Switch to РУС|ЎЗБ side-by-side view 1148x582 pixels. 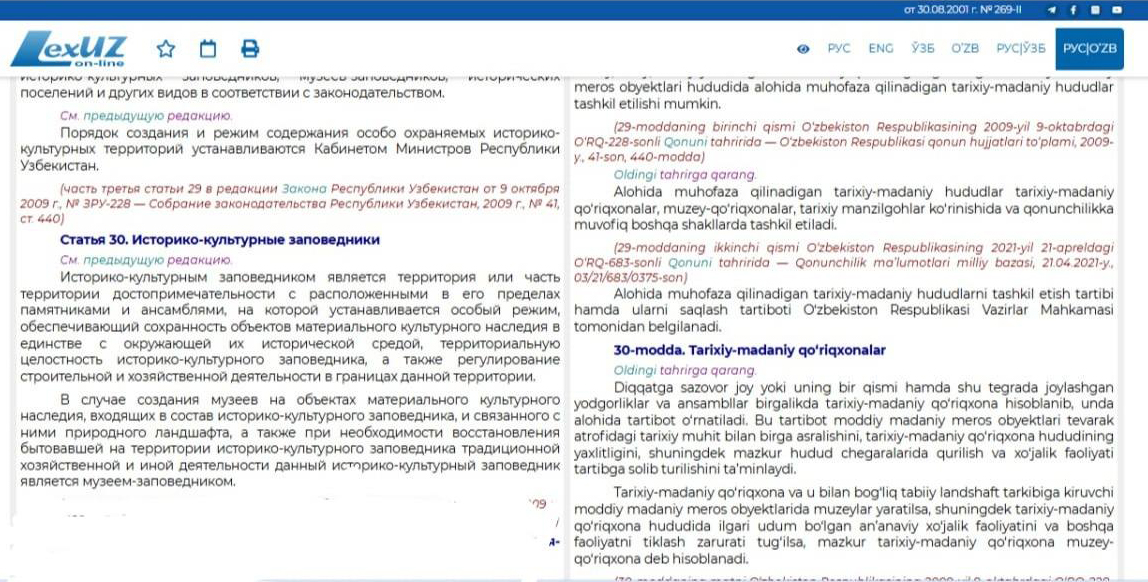click(1020, 49)
